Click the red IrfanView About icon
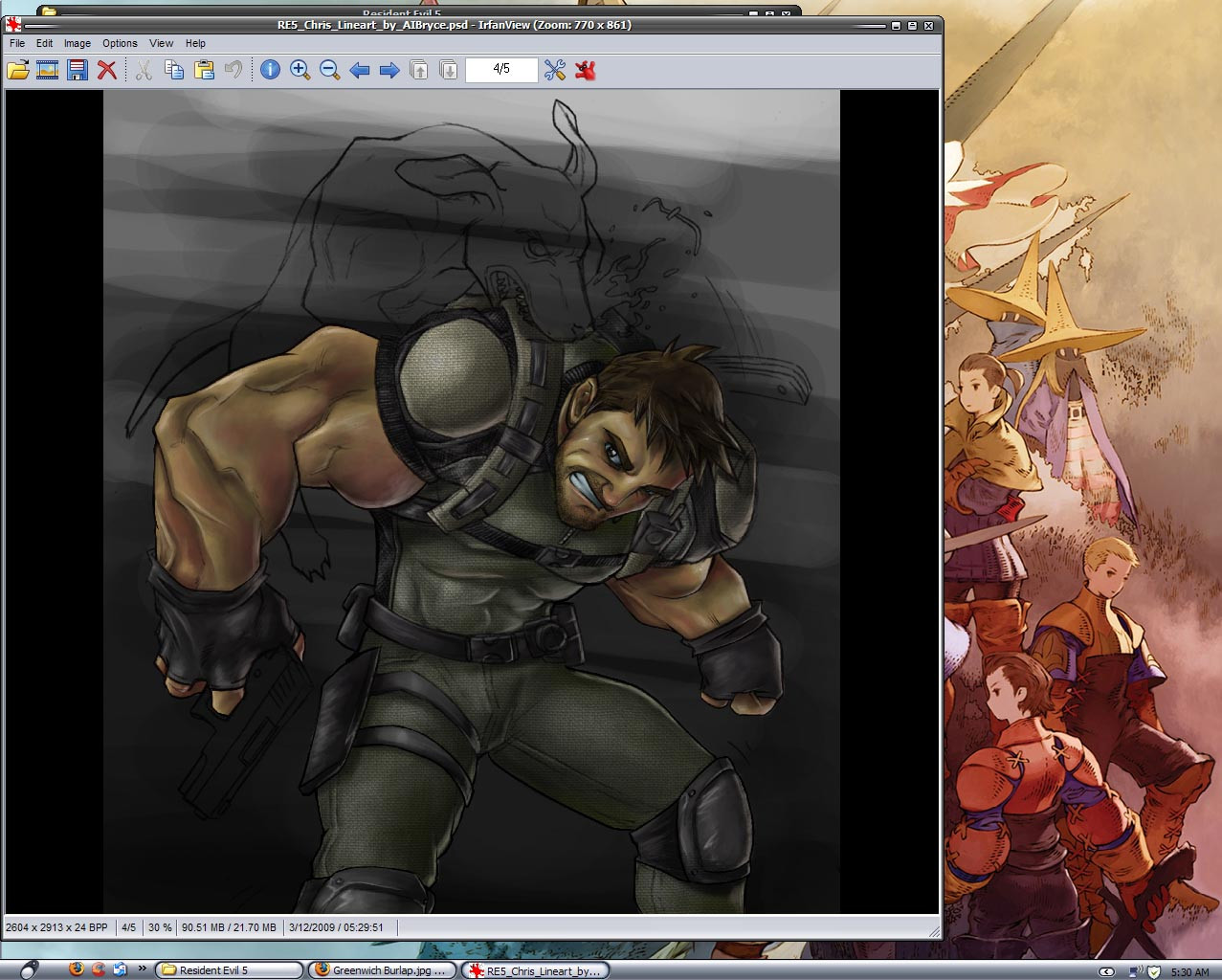1222x980 pixels. click(x=586, y=70)
